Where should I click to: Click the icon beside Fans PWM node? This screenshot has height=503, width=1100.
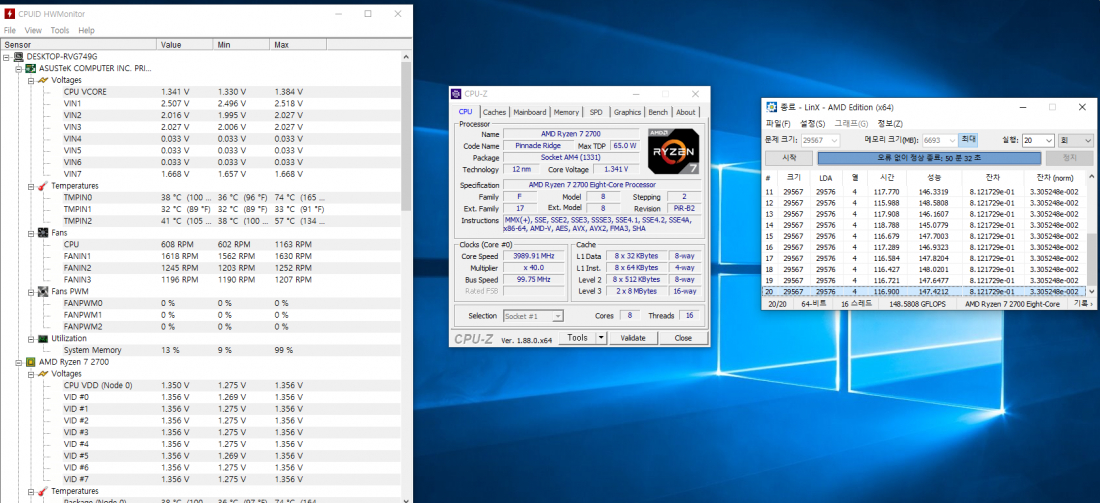point(43,291)
